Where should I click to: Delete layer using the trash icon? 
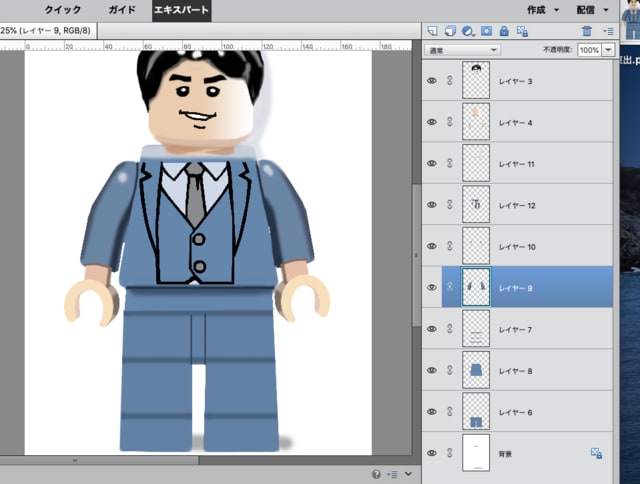[587, 31]
